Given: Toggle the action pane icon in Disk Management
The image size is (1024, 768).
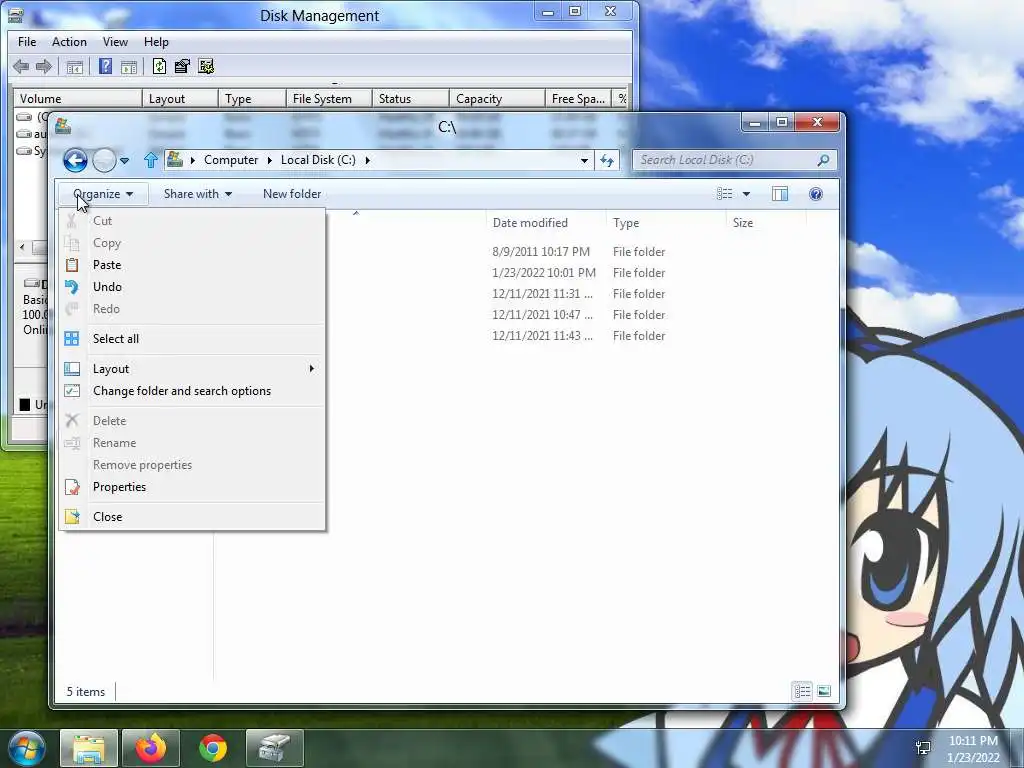Looking at the screenshot, I should point(129,67).
